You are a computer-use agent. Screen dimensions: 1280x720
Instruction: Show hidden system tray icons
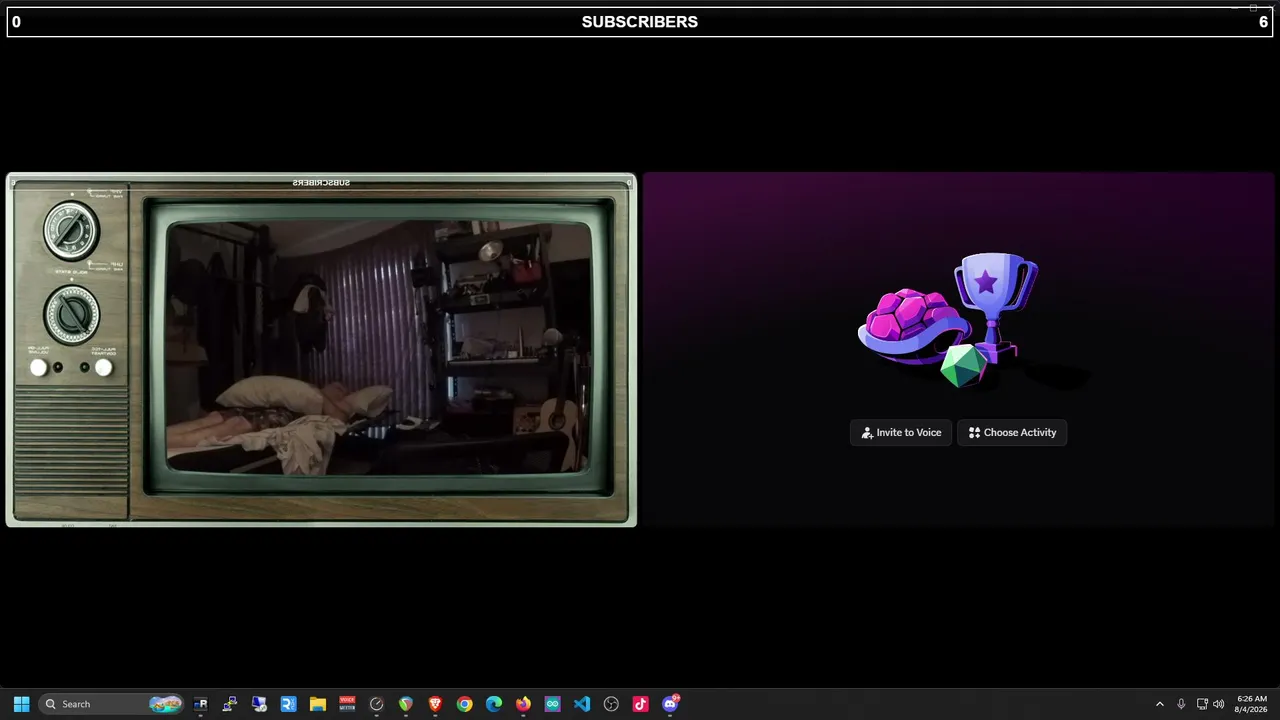(1160, 704)
